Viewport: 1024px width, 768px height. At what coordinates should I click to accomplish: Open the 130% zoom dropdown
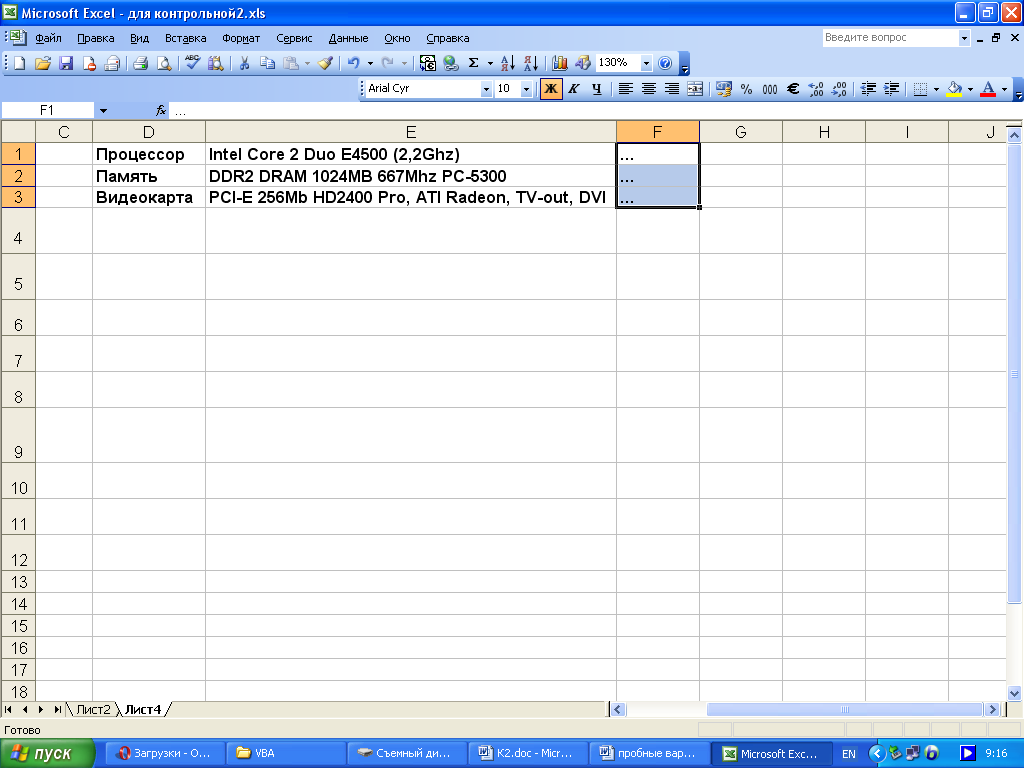click(646, 63)
